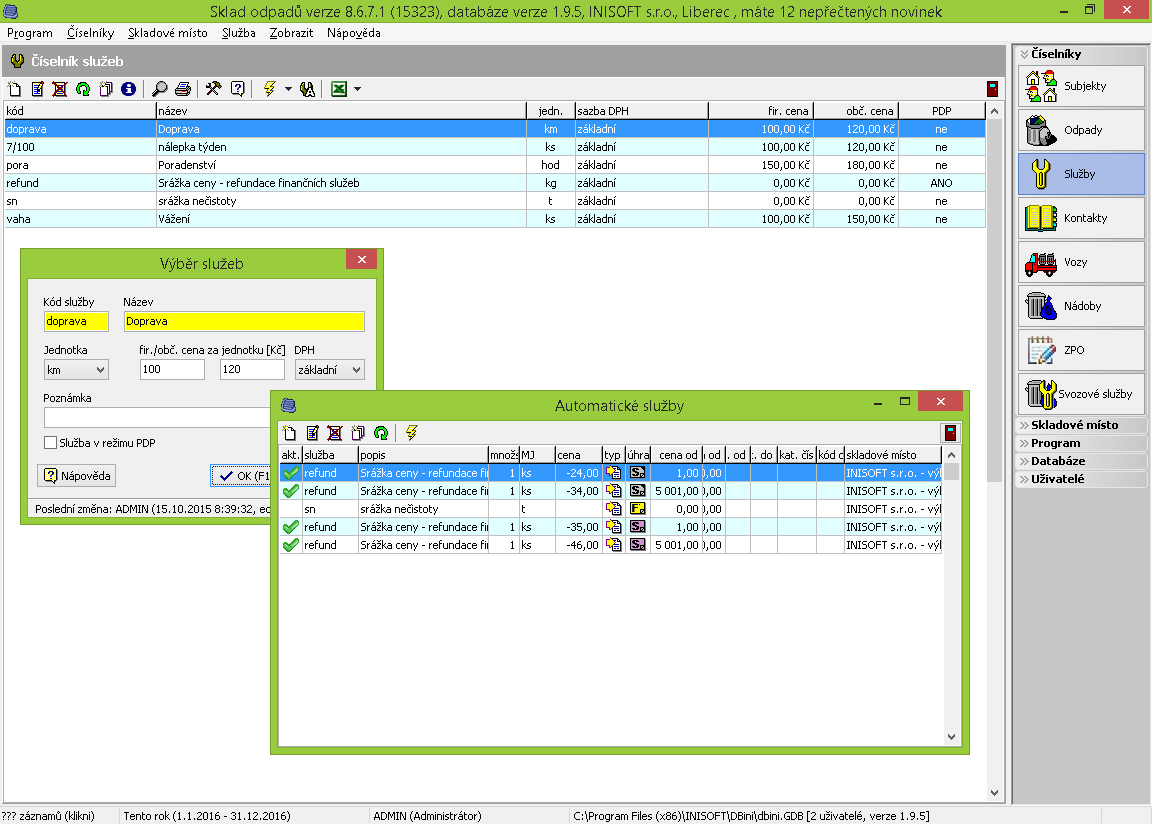Open Svozové služby from the sidebar
Screen dimensions: 1152x824
pyautogui.click(x=1081, y=394)
